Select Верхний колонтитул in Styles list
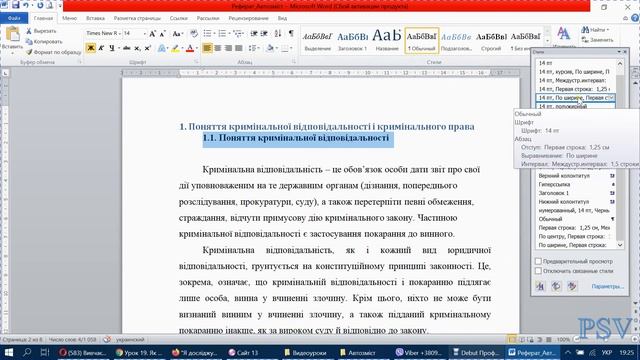 point(576,176)
